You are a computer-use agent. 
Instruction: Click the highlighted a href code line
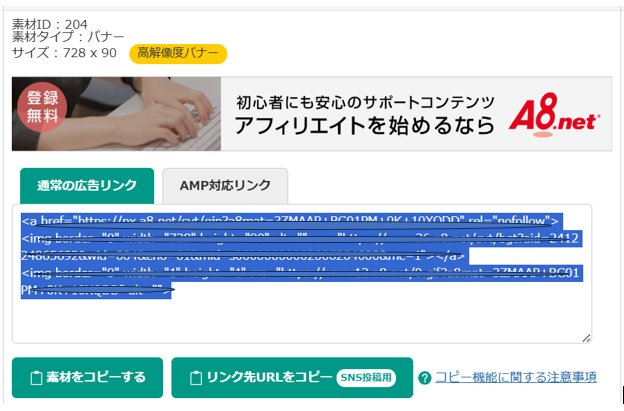click(290, 219)
